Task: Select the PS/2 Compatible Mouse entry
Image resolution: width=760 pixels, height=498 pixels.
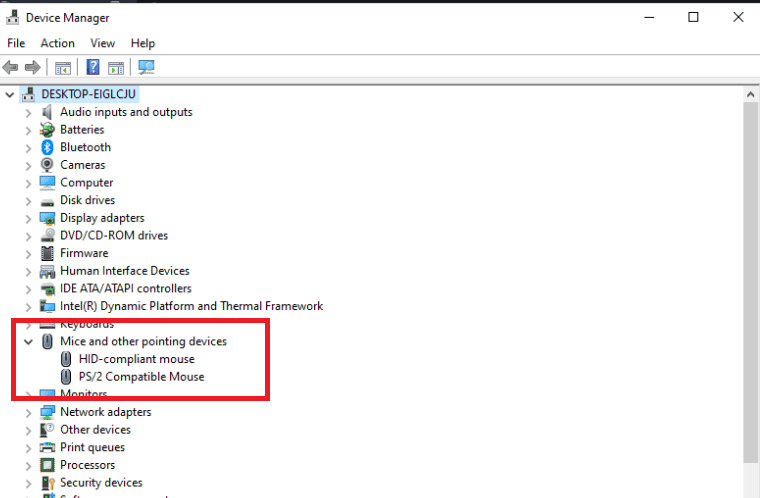Action: [x=142, y=377]
